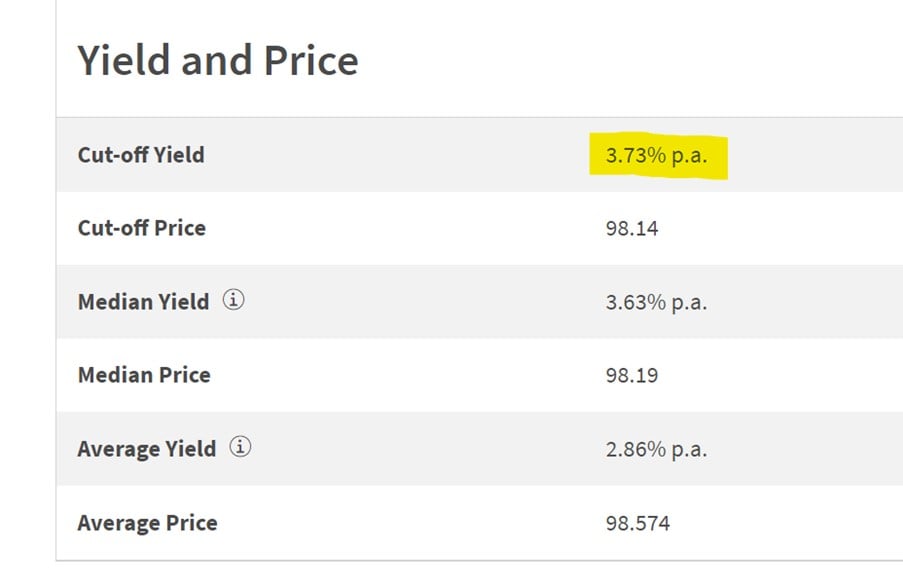
Task: Select the 3.63% p.a. median yield value
Action: coord(656,302)
